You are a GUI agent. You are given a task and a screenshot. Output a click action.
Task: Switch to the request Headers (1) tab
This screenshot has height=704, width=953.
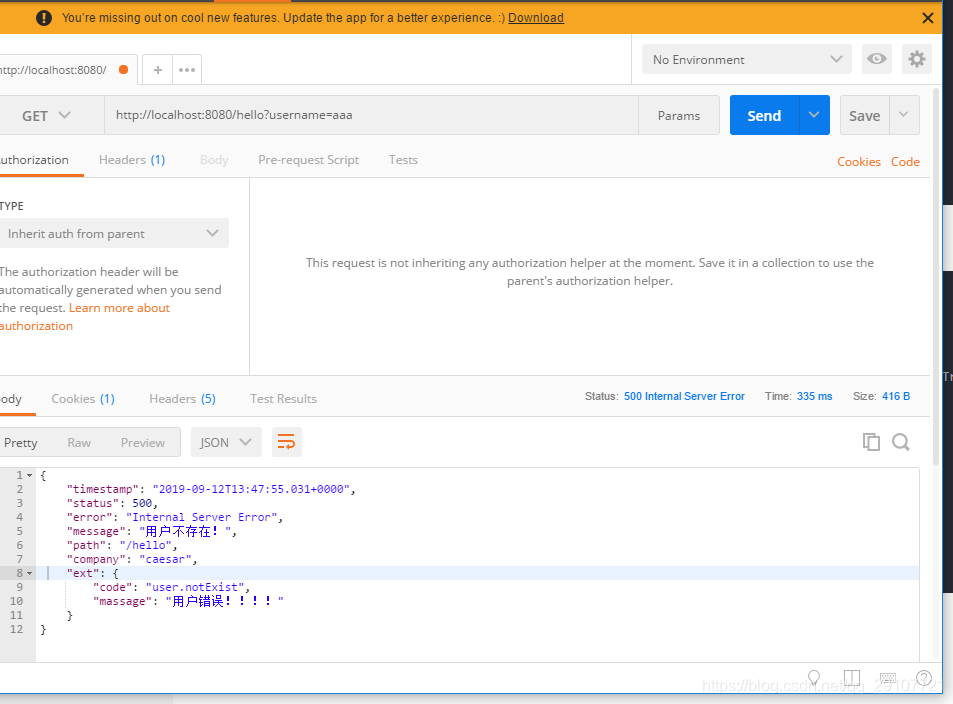[x=132, y=160]
